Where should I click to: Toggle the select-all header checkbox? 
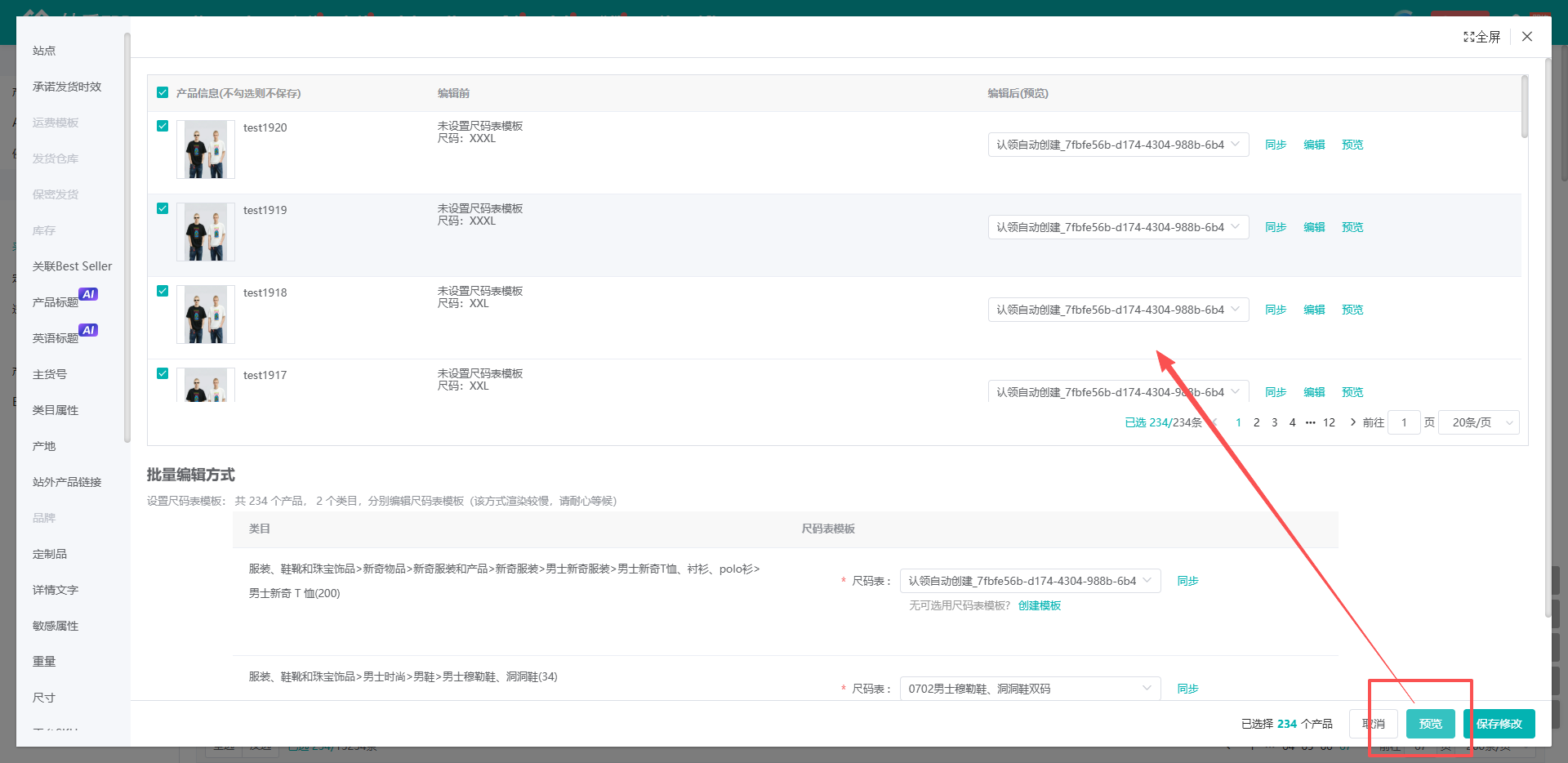(x=163, y=92)
